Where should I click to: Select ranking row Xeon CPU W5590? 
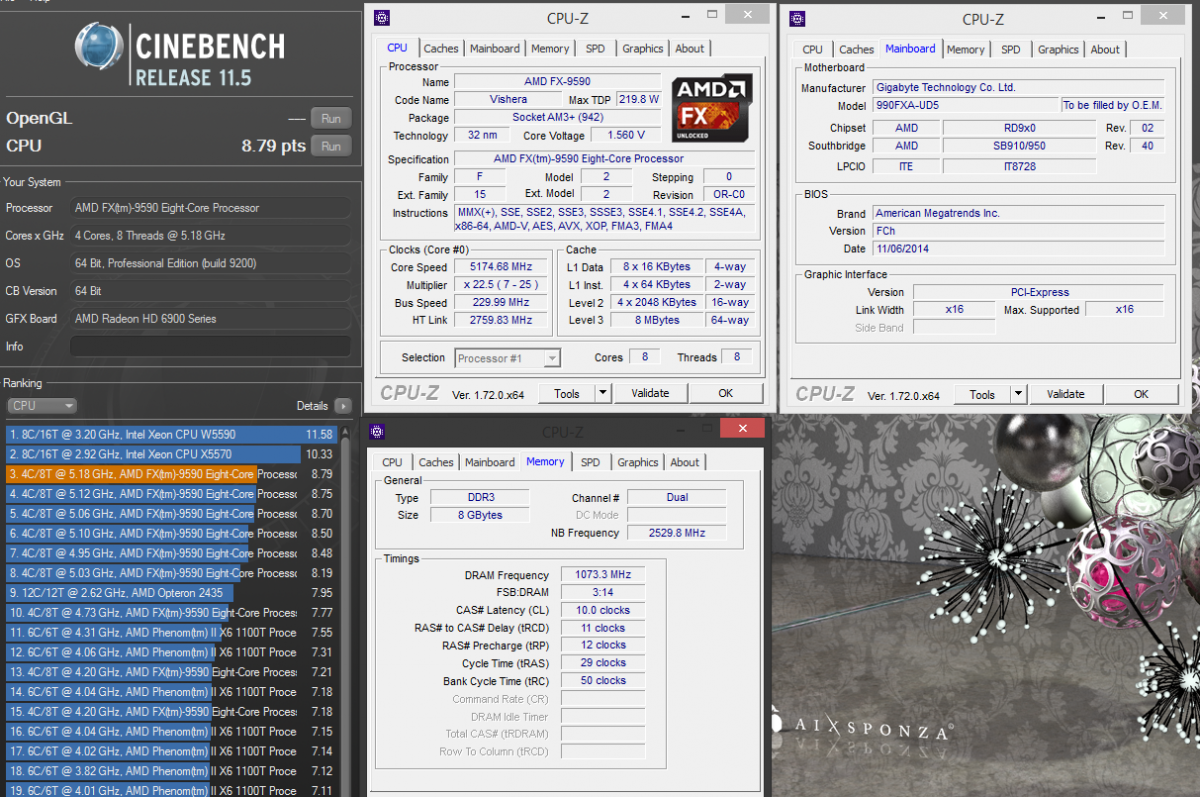[170, 435]
